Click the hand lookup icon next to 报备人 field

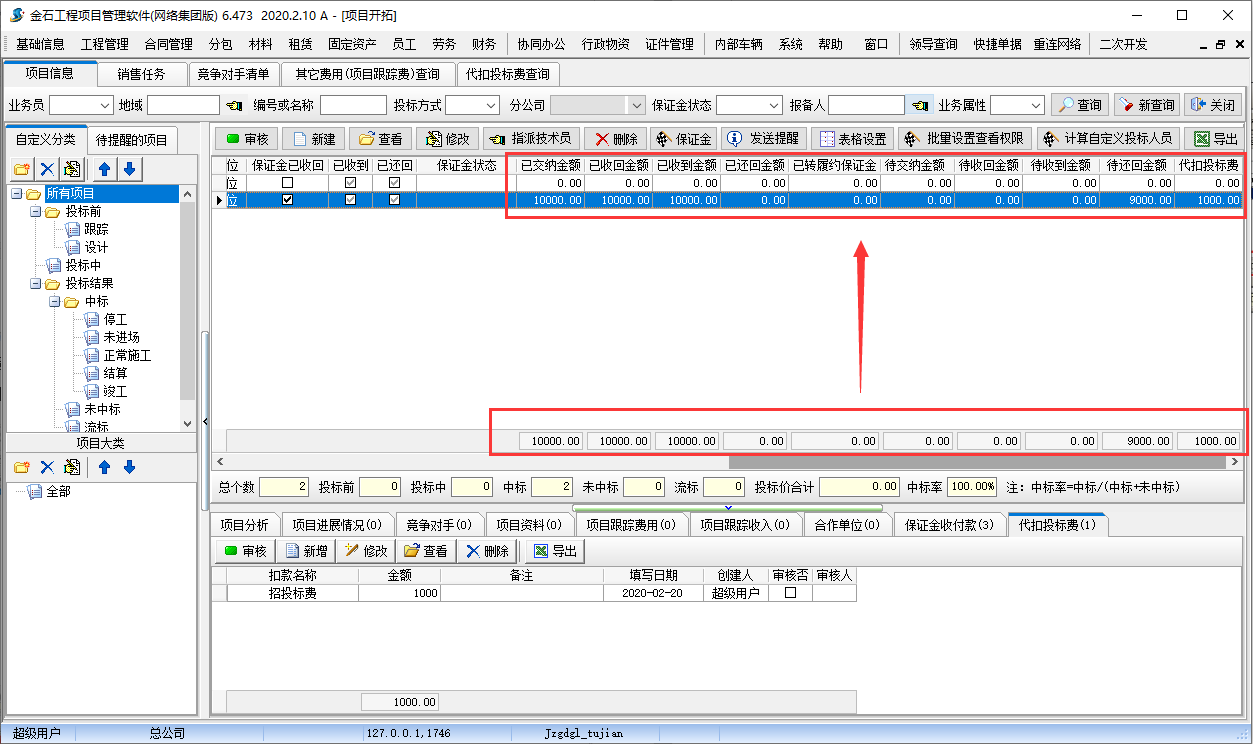coord(920,105)
